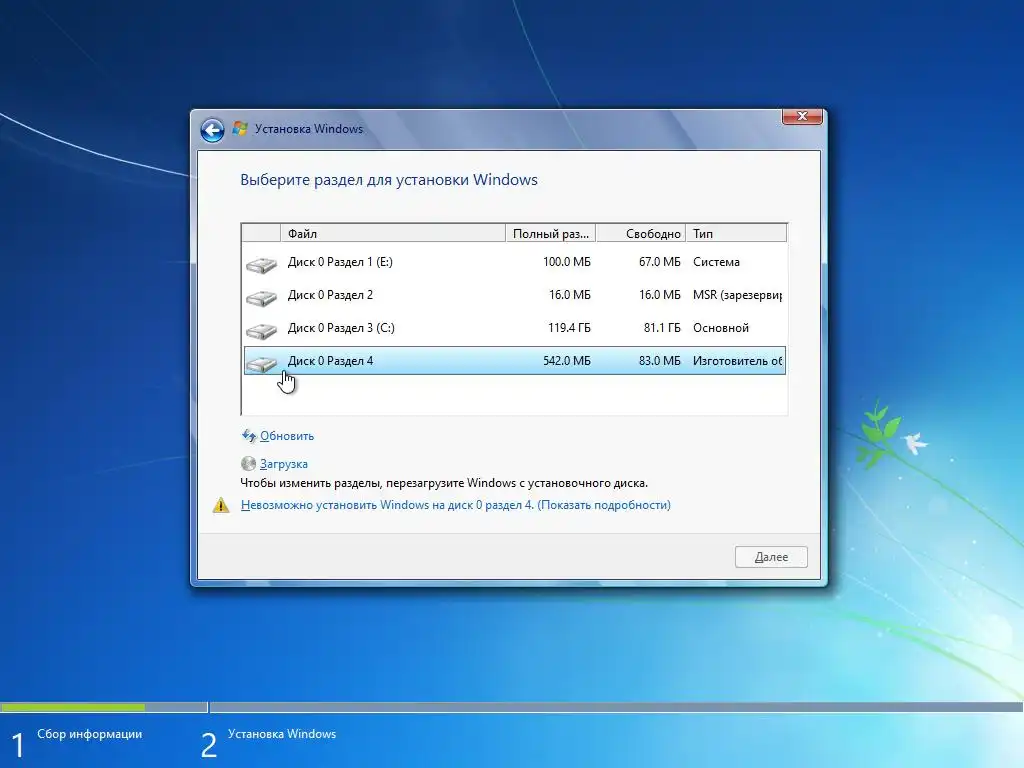1024x768 pixels.
Task: Click the Сбор информации step label
Action: pos(89,734)
